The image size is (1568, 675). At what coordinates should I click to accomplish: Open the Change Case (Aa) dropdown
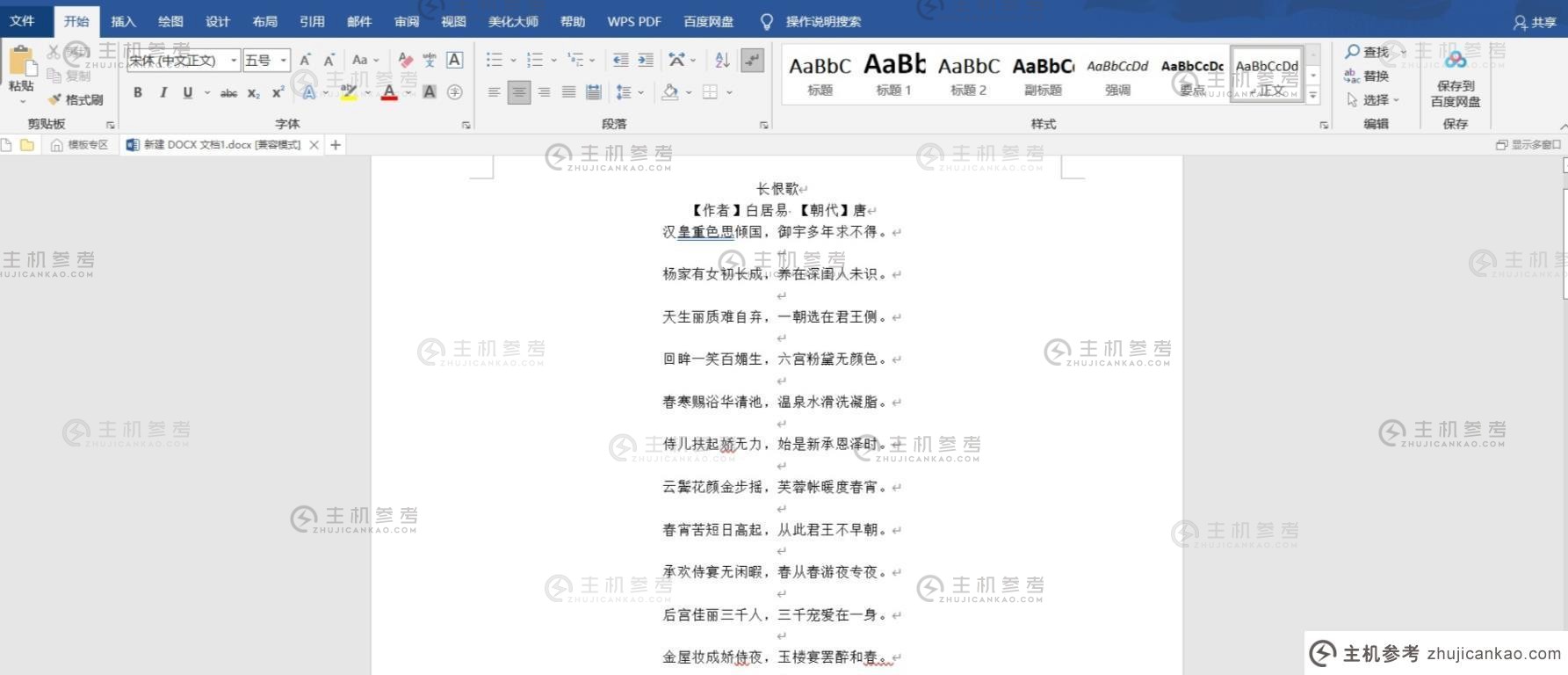pyautogui.click(x=365, y=60)
